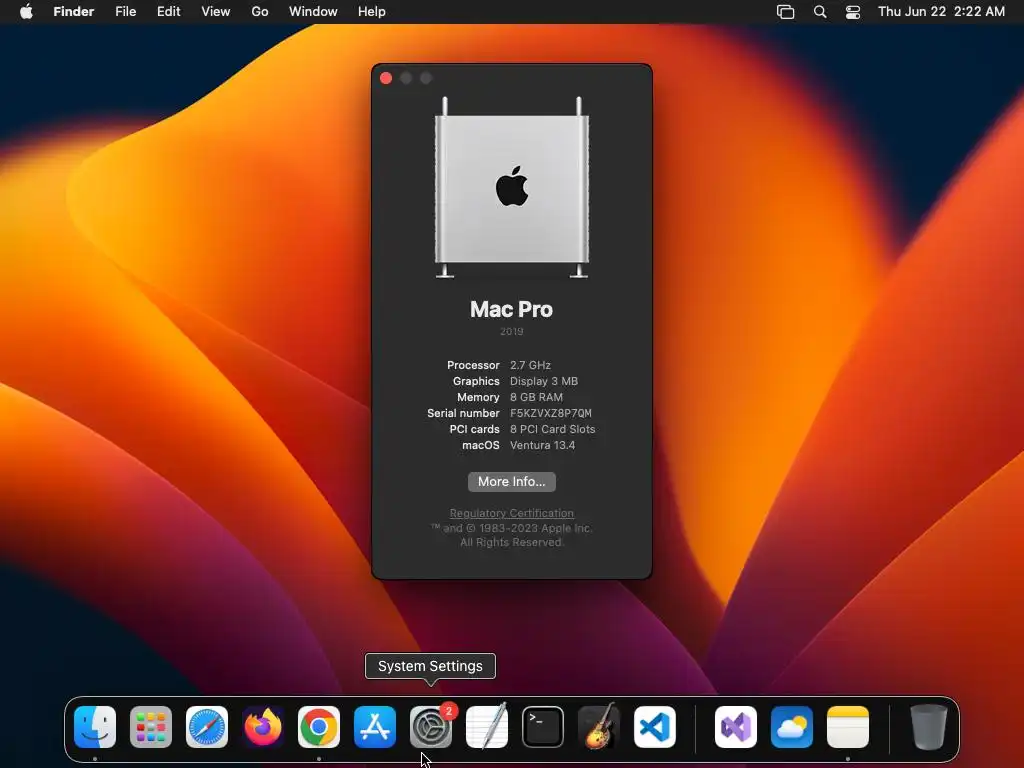Open Visual Studio Code in Dock
The height and width of the screenshot is (768, 1024).
(654, 727)
